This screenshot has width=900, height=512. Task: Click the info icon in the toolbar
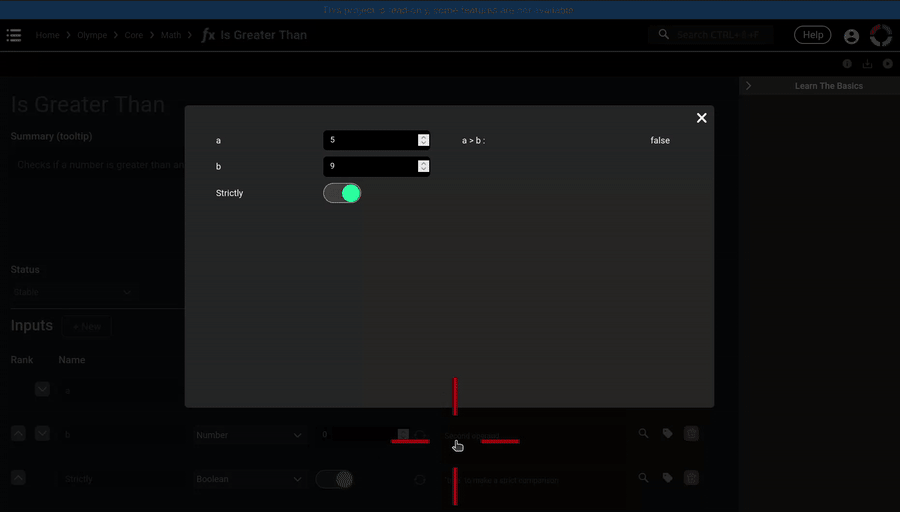click(x=847, y=64)
